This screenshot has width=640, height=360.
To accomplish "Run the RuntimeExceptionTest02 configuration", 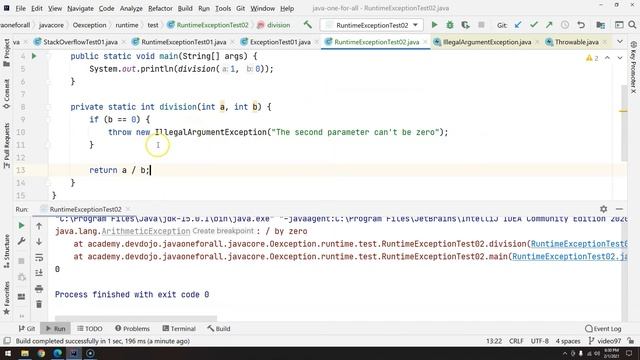I will pyautogui.click(x=434, y=25).
